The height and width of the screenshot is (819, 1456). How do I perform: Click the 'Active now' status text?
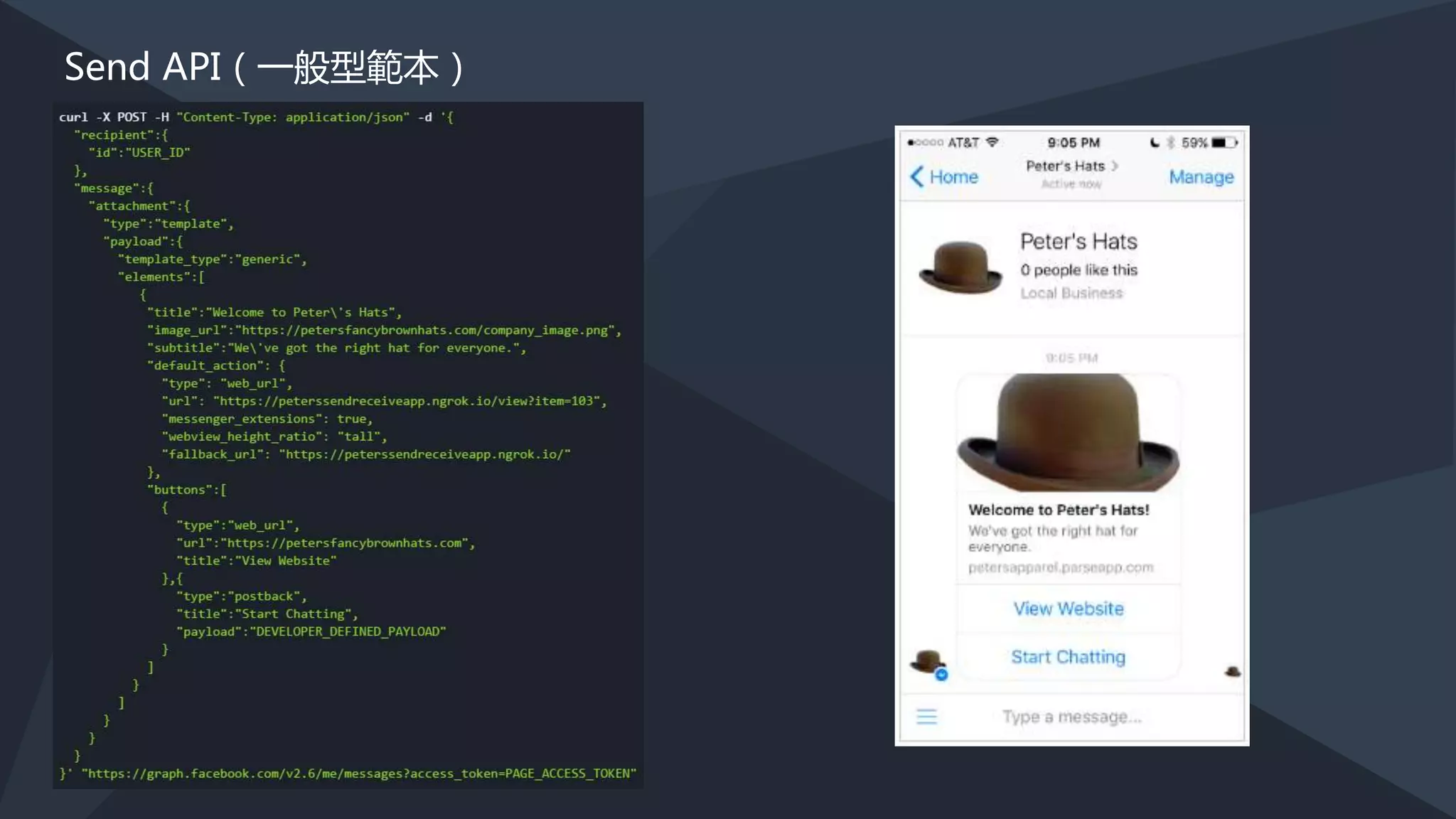point(1071,184)
